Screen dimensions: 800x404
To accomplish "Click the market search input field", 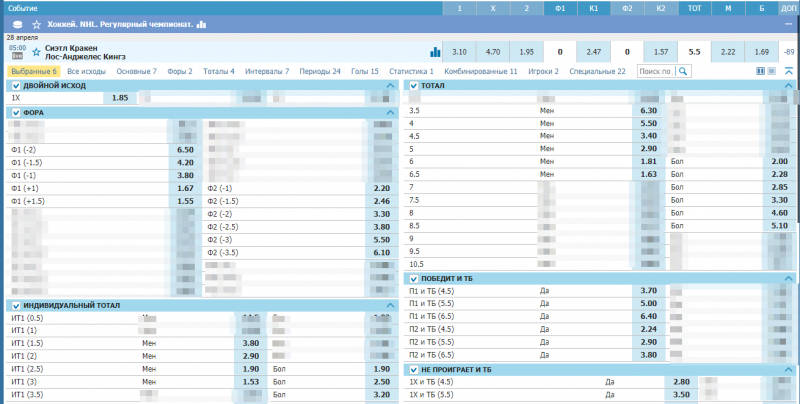I will point(655,71).
